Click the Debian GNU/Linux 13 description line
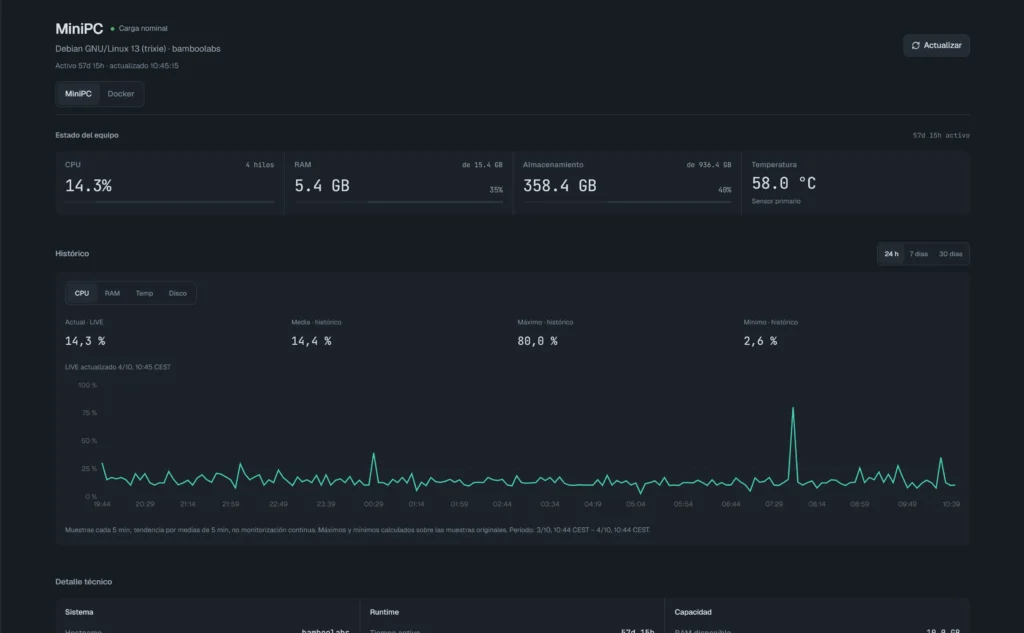This screenshot has width=1024, height=633. click(138, 49)
